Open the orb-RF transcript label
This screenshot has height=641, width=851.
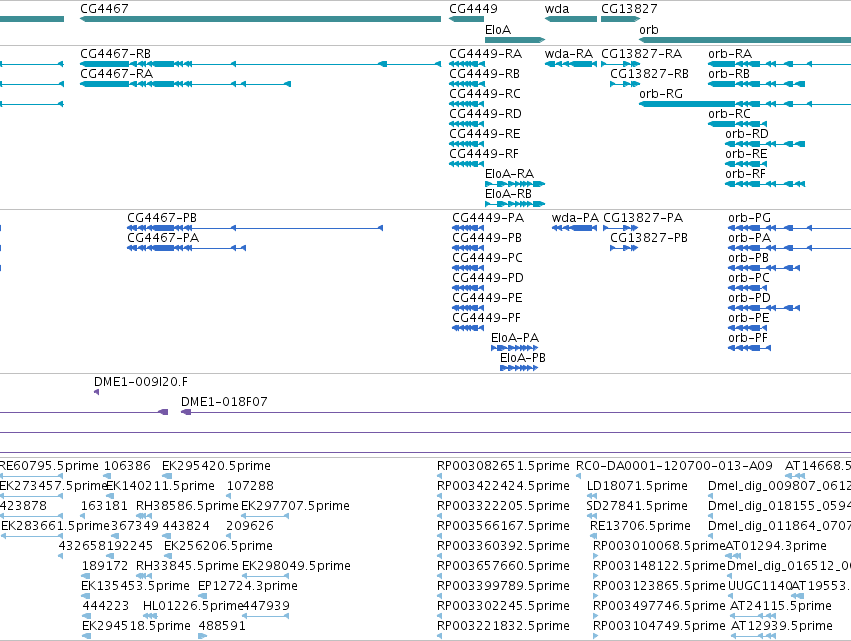(745, 174)
